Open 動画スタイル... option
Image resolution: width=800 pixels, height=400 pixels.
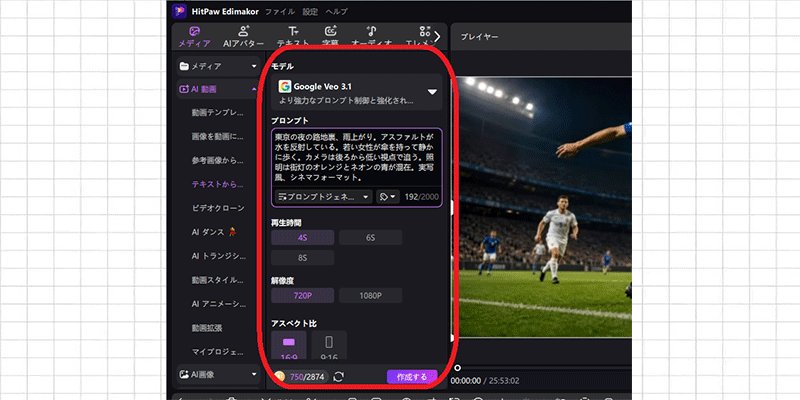tap(218, 280)
